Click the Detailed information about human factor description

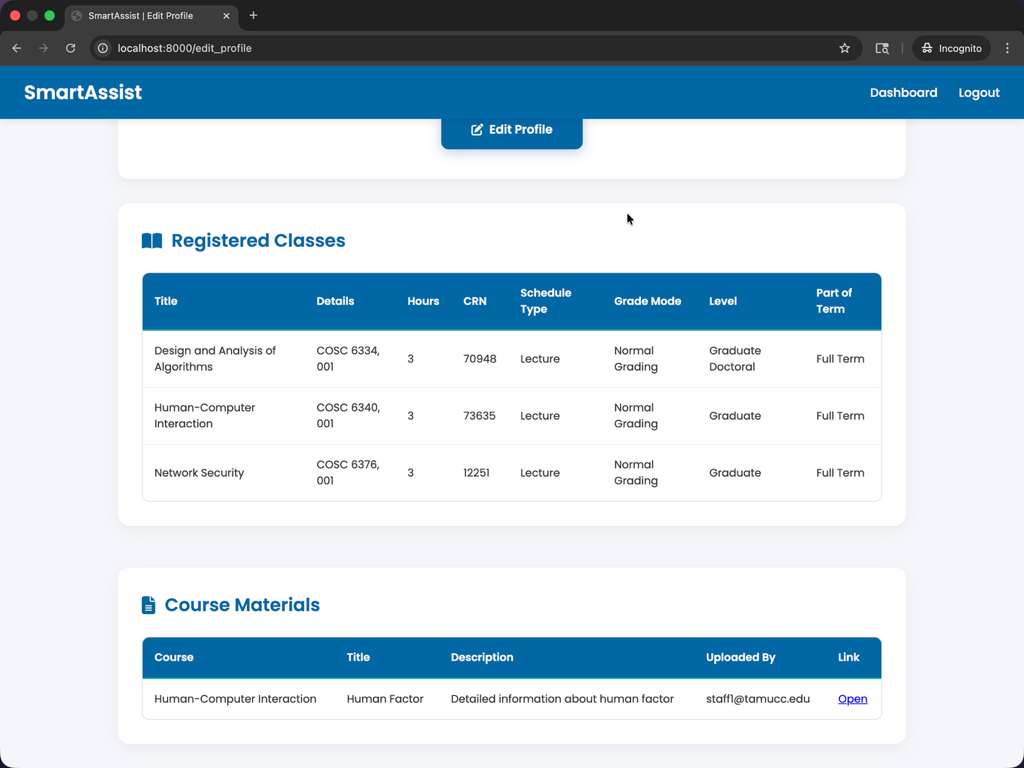[562, 699]
